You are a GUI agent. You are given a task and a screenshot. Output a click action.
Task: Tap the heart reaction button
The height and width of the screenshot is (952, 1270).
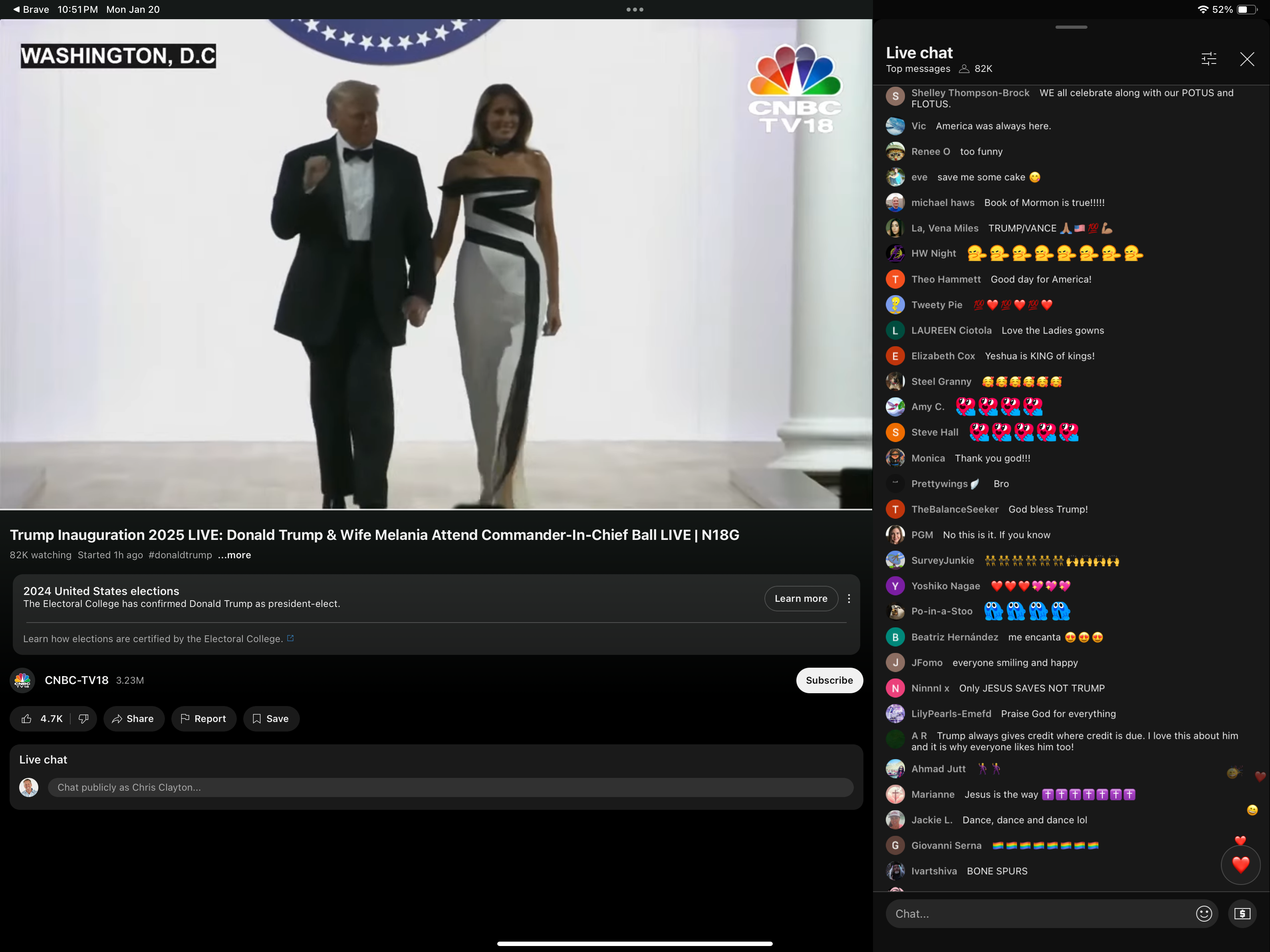[x=1240, y=864]
